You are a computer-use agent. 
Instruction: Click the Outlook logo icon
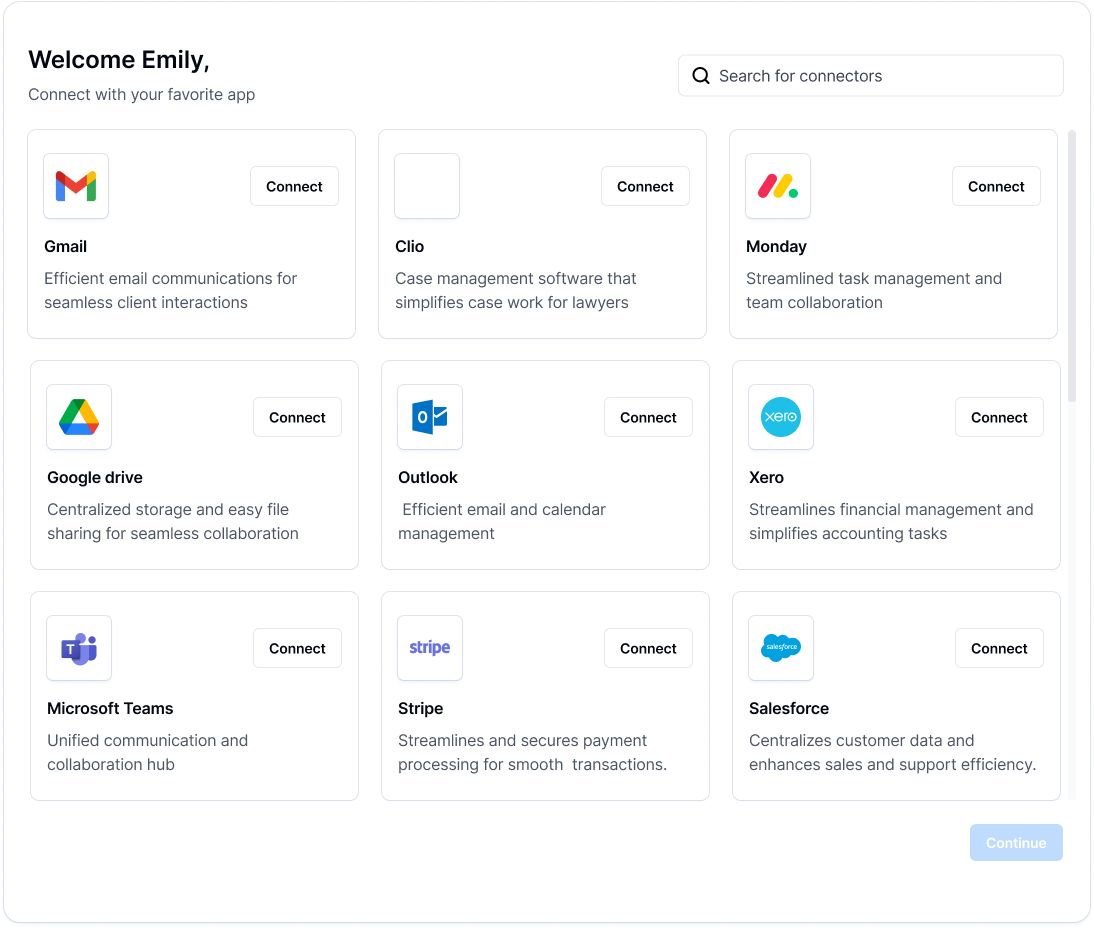430,417
